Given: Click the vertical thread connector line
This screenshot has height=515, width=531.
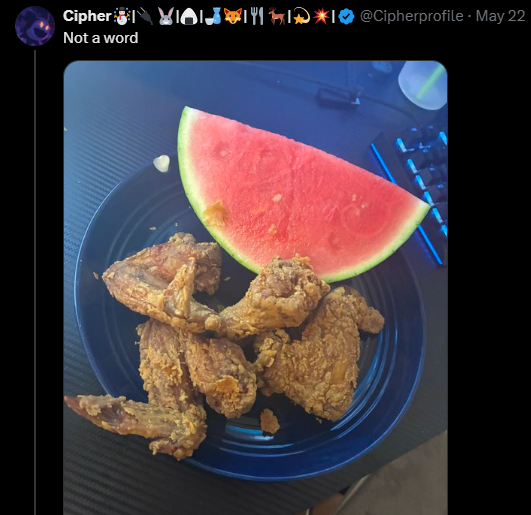Looking at the screenshot, I should [x=35, y=283].
